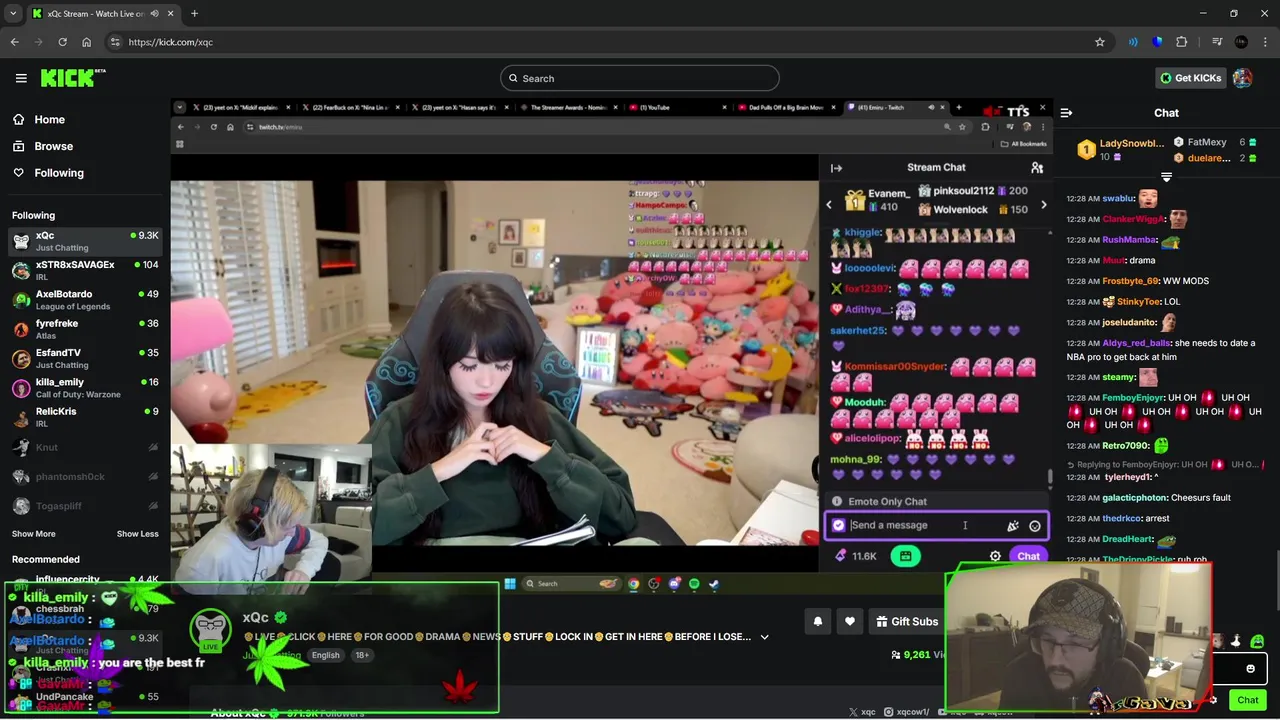Click the address bar URL kick.com/xqc

click(170, 42)
